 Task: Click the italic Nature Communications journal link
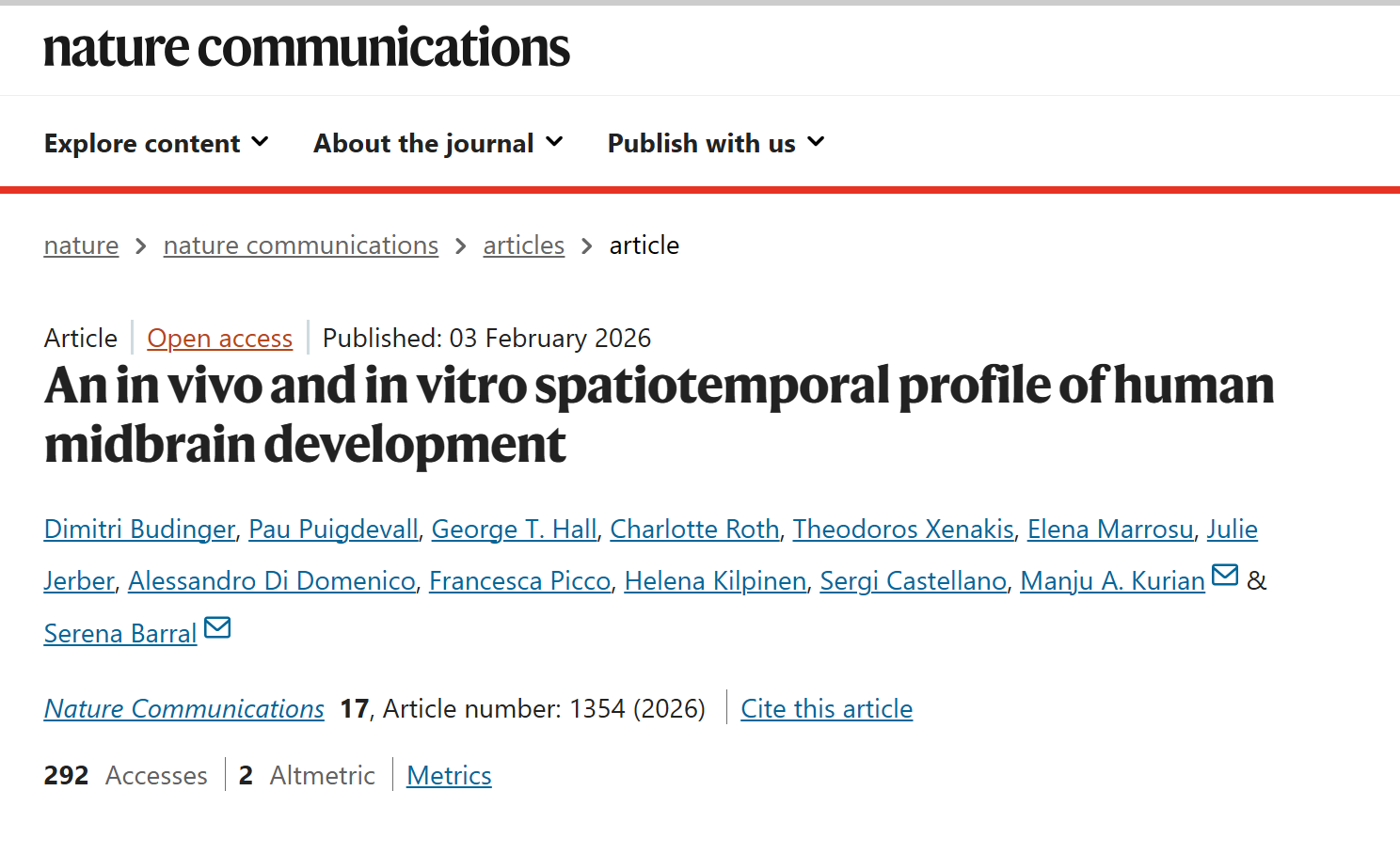click(184, 709)
